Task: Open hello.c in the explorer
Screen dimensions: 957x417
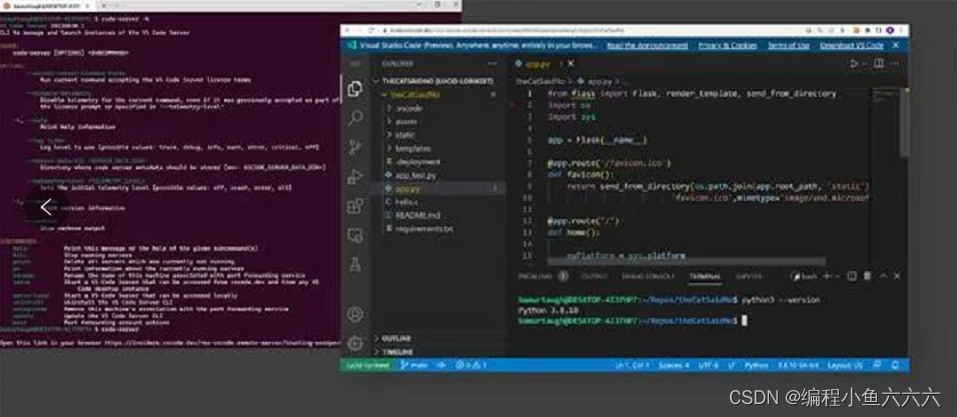Action: [438, 202]
